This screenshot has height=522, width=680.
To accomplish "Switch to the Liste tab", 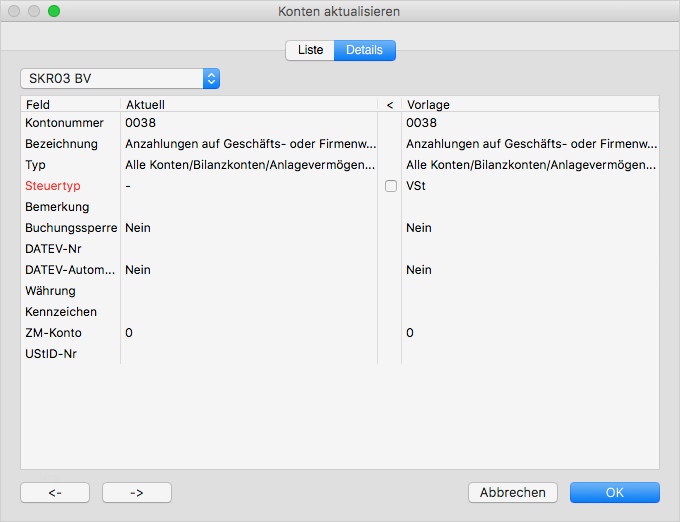I will [x=310, y=50].
